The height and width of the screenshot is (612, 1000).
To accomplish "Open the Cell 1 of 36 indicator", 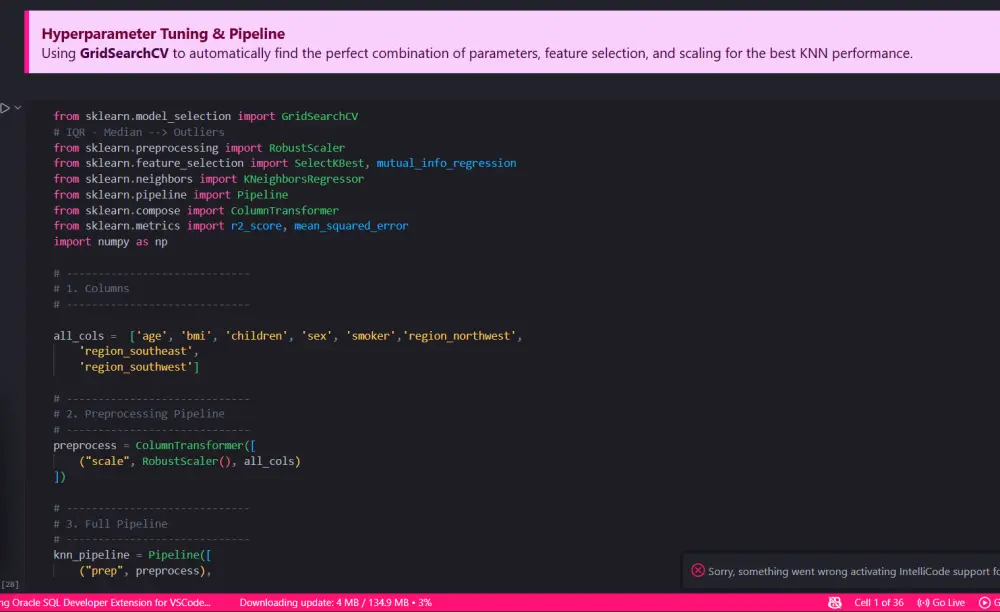I will click(x=879, y=603).
